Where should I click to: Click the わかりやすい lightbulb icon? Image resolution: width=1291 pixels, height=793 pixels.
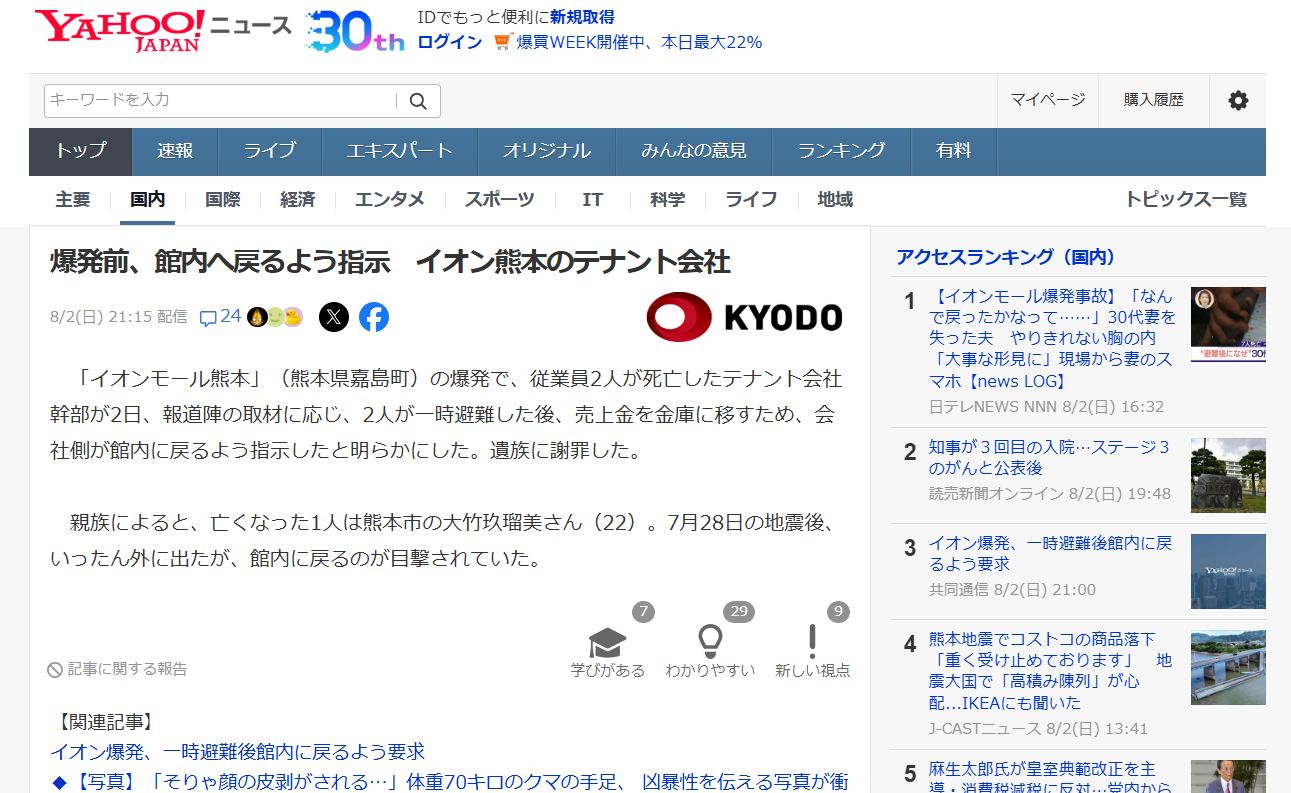[710, 640]
